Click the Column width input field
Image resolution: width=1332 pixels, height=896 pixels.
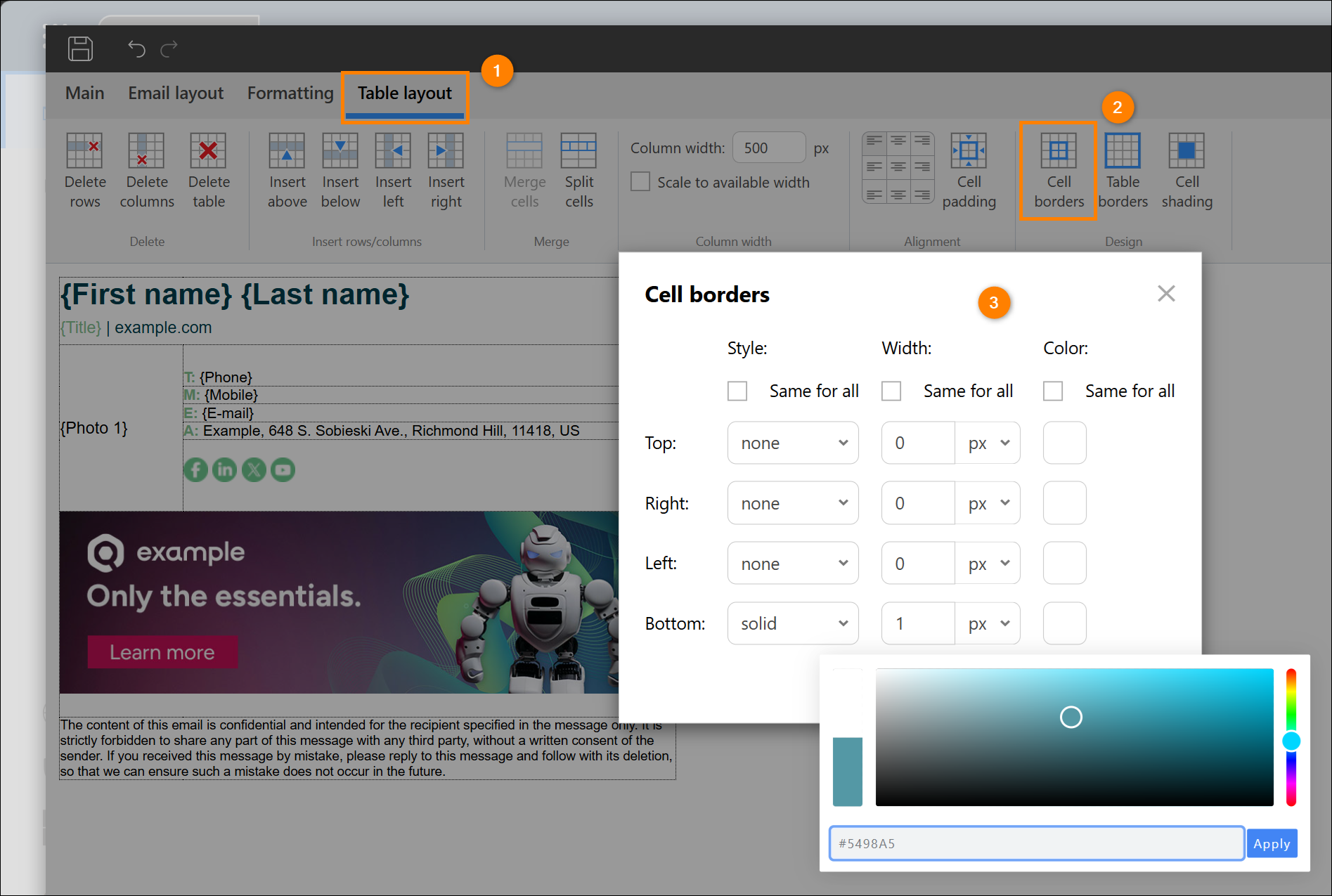[x=769, y=148]
